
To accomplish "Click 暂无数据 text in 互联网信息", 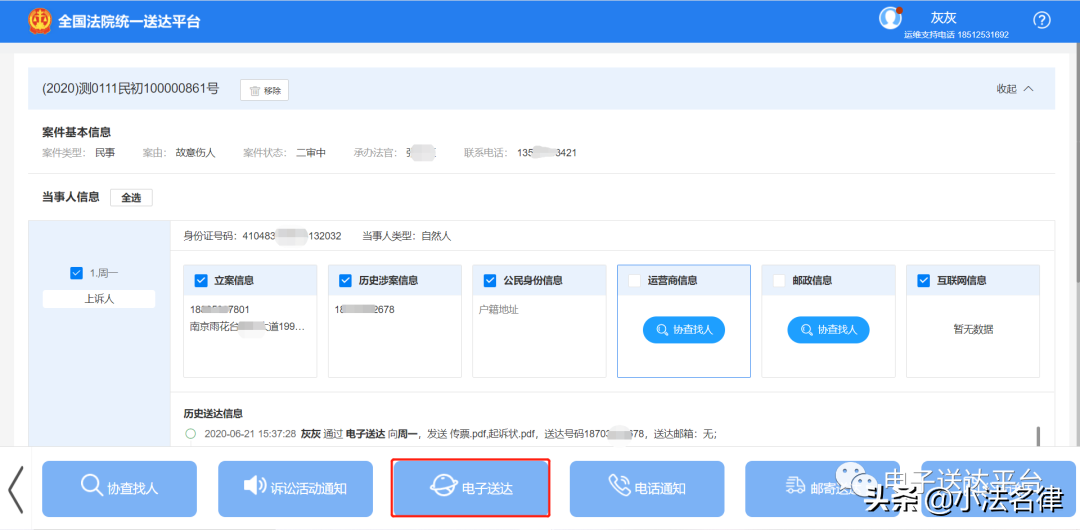I will tap(973, 329).
